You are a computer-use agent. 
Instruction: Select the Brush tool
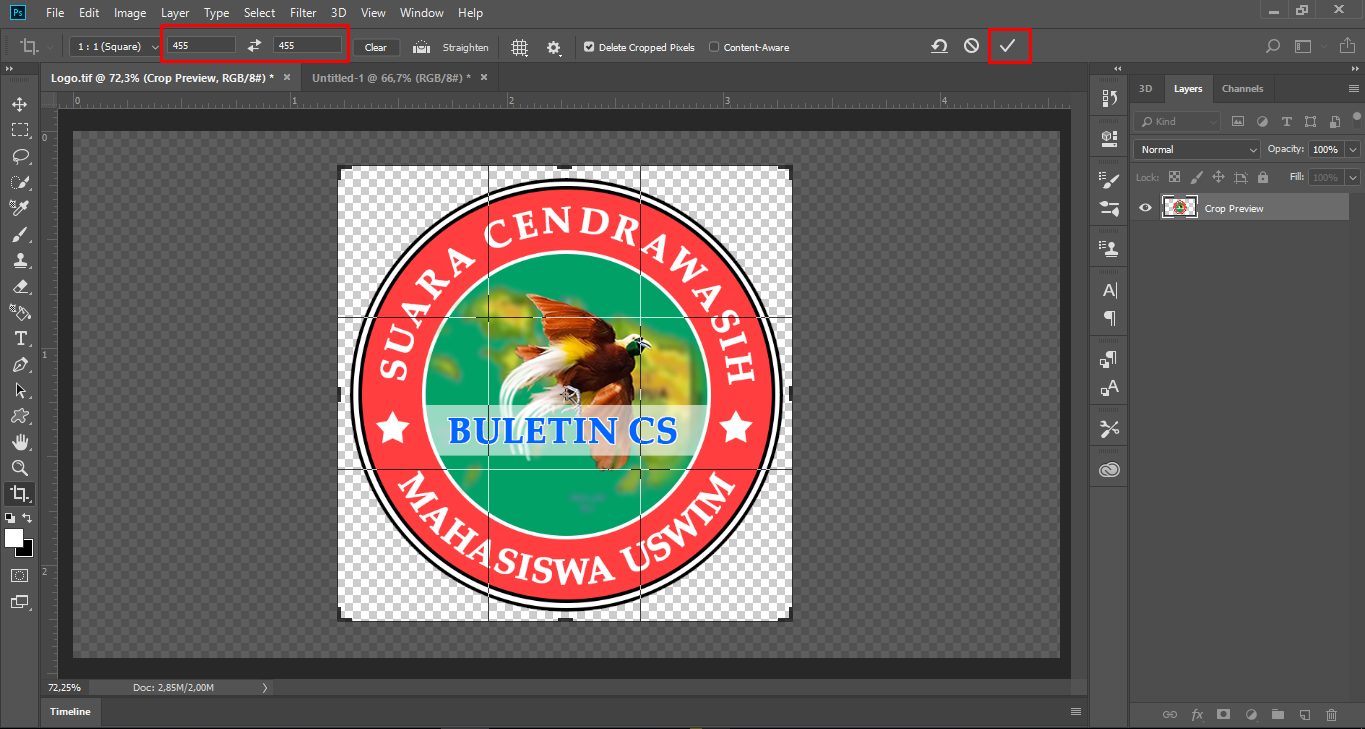click(19, 235)
